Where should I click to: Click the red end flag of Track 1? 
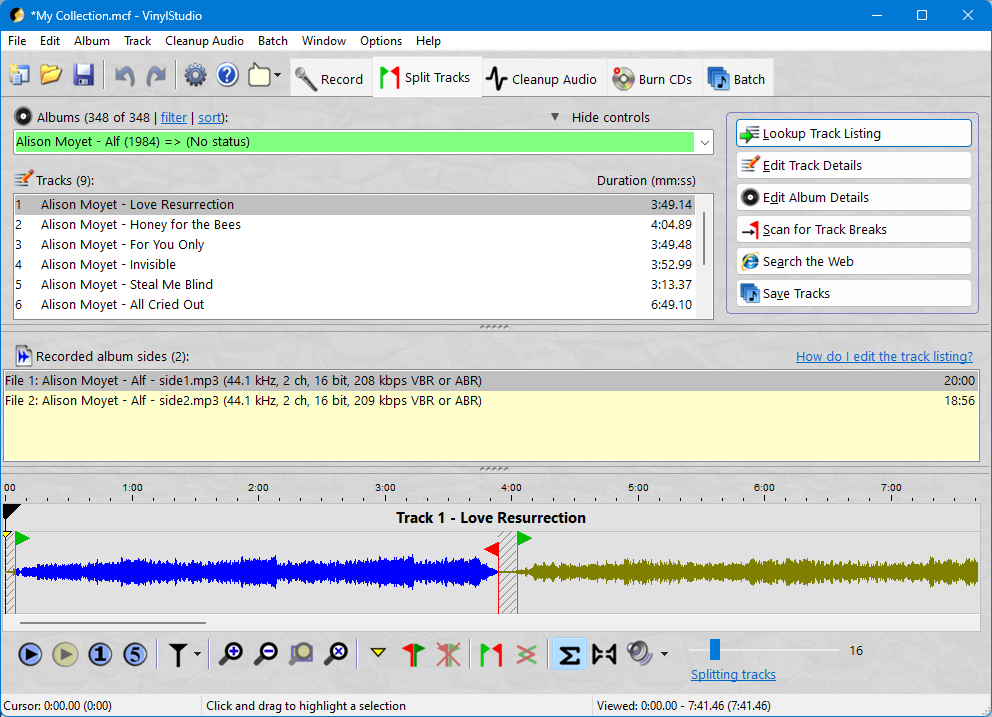(x=492, y=549)
